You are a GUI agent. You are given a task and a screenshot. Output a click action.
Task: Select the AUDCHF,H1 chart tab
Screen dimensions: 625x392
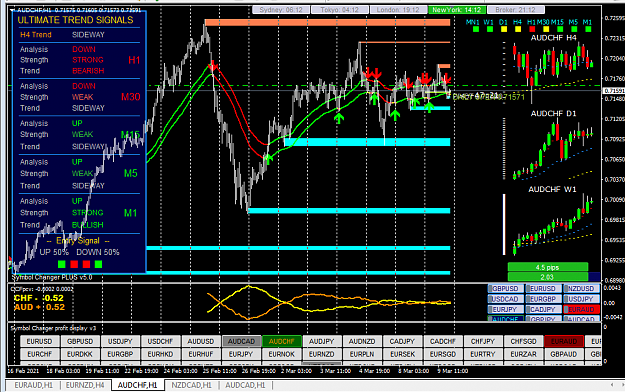click(x=138, y=385)
